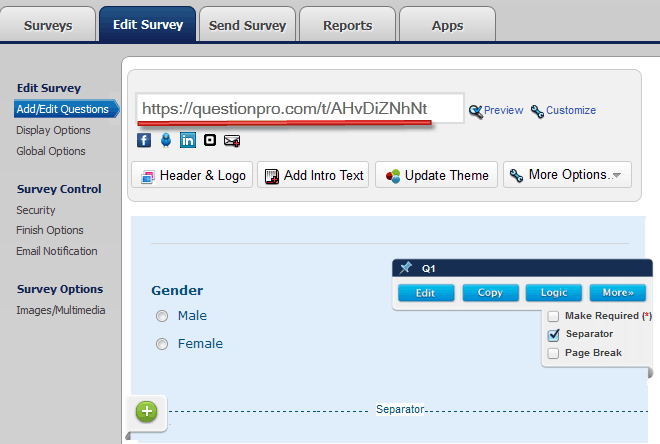Enable the Make Required checkbox

[x=553, y=316]
